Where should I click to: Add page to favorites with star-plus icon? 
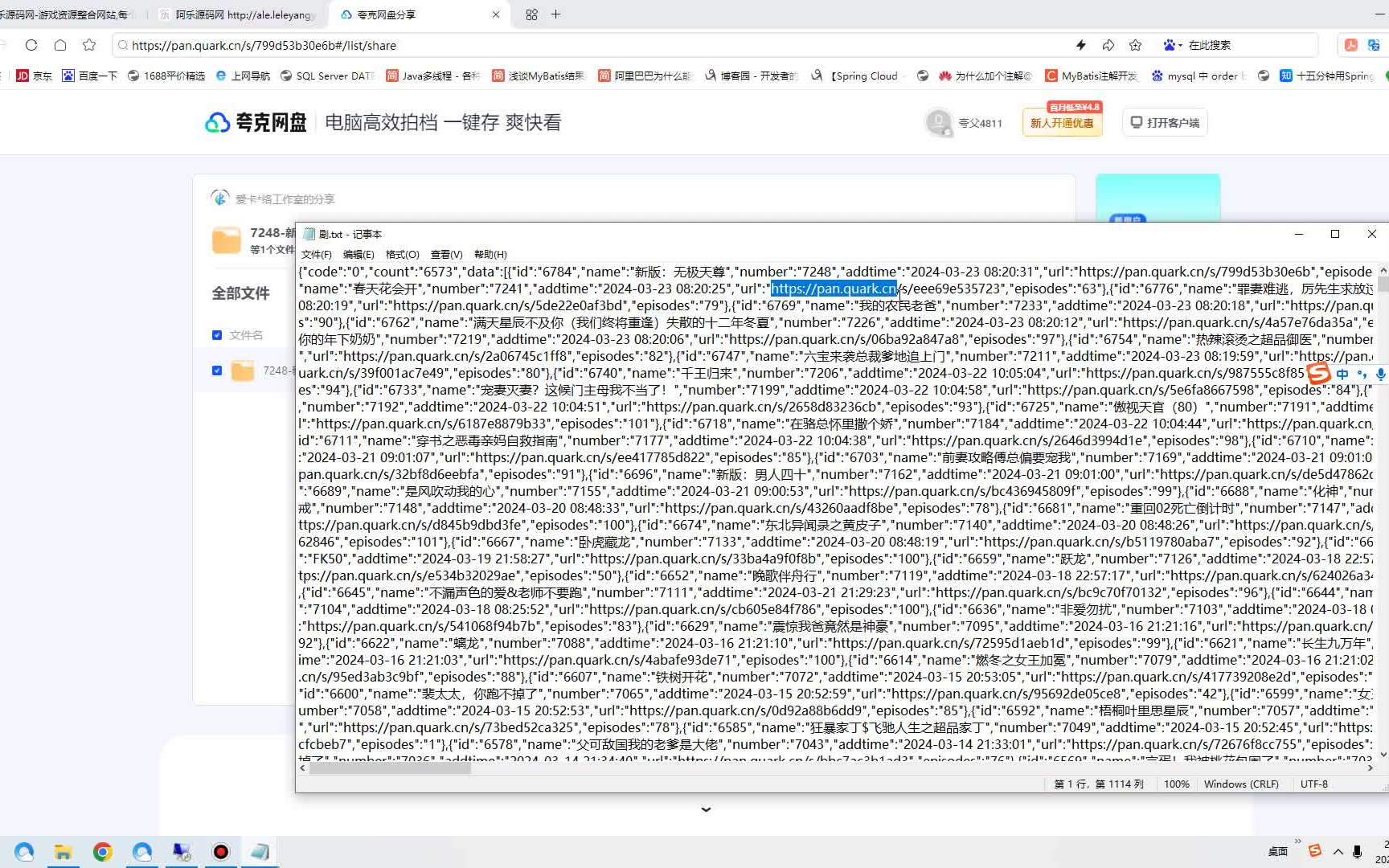(x=1135, y=45)
